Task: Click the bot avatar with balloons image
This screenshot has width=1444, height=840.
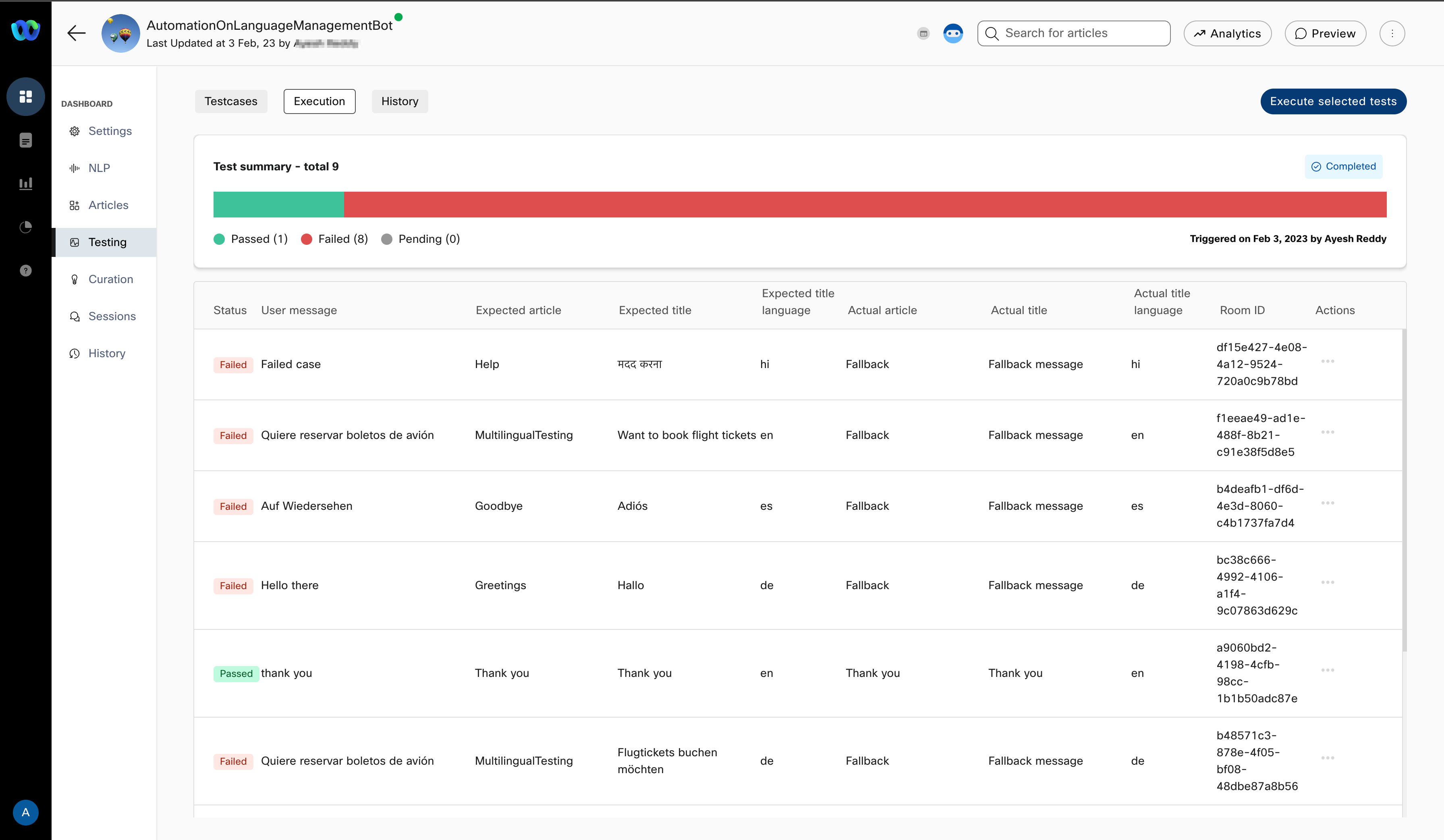Action: 120,33
